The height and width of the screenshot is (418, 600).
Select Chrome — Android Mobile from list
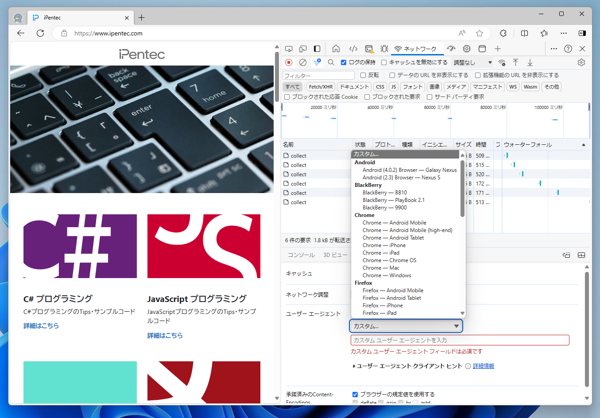393,223
